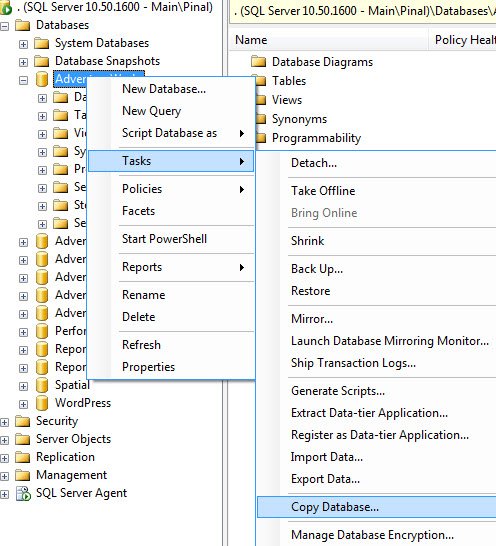This screenshot has width=496, height=546.
Task: Click the Security folder icon
Action: pos(23,421)
